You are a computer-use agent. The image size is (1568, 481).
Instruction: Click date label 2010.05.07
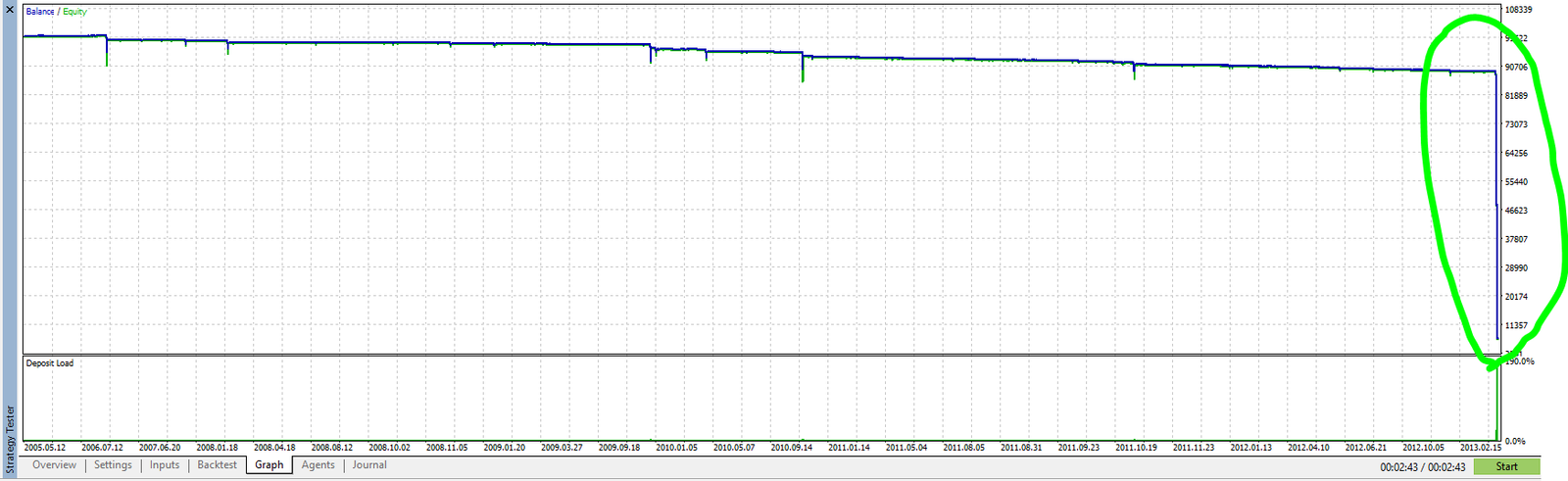point(733,448)
